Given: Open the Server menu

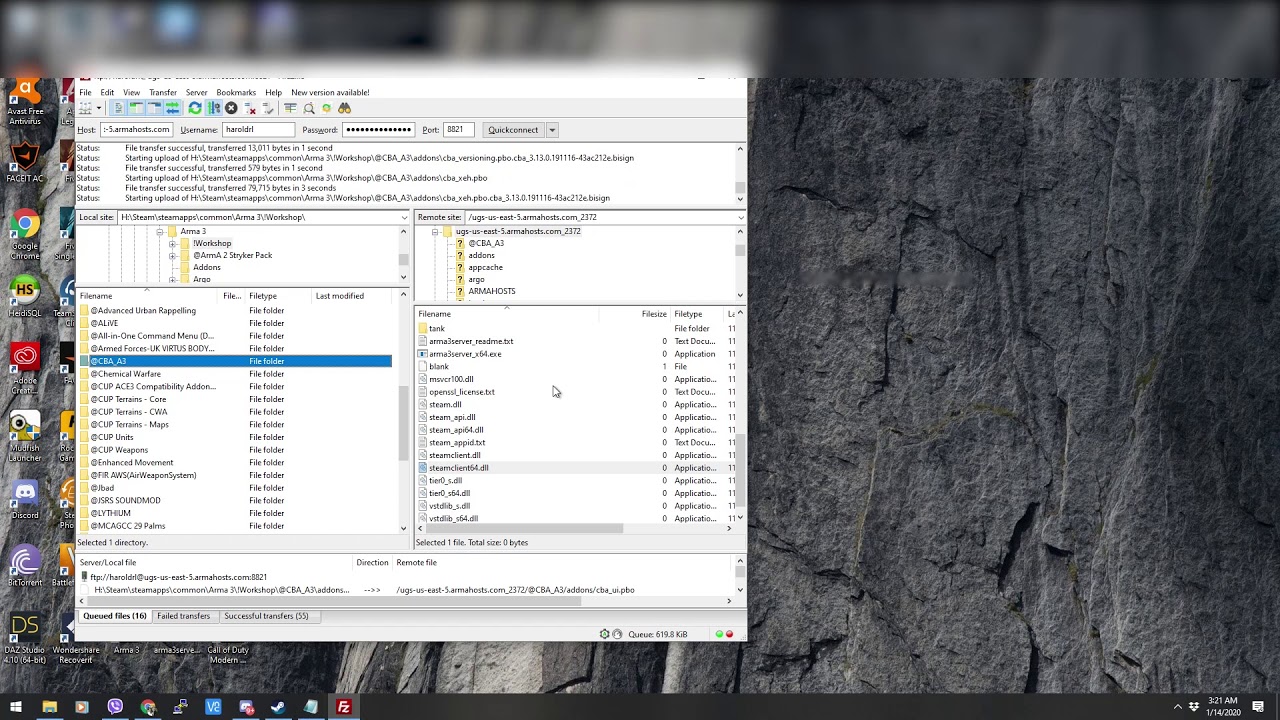Looking at the screenshot, I should pyautogui.click(x=196, y=92).
